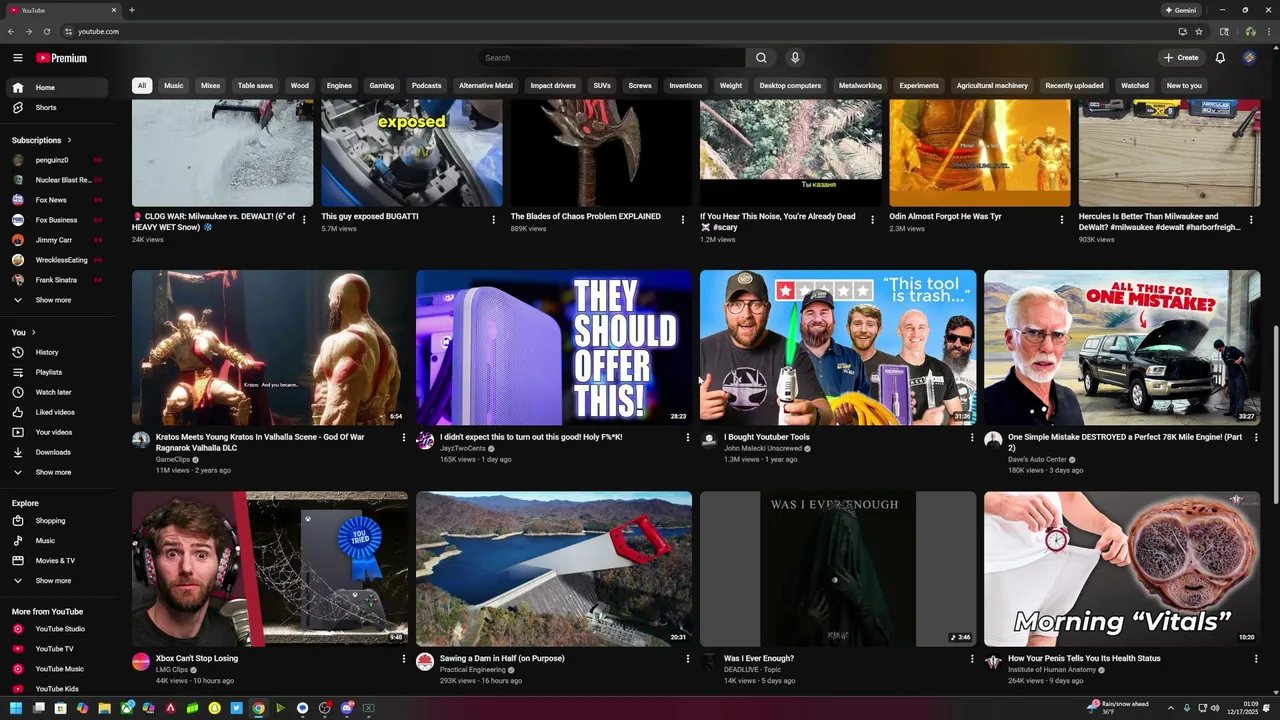The image size is (1280, 720).
Task: Open YouTube Music link in sidebar
Action: coord(59,669)
